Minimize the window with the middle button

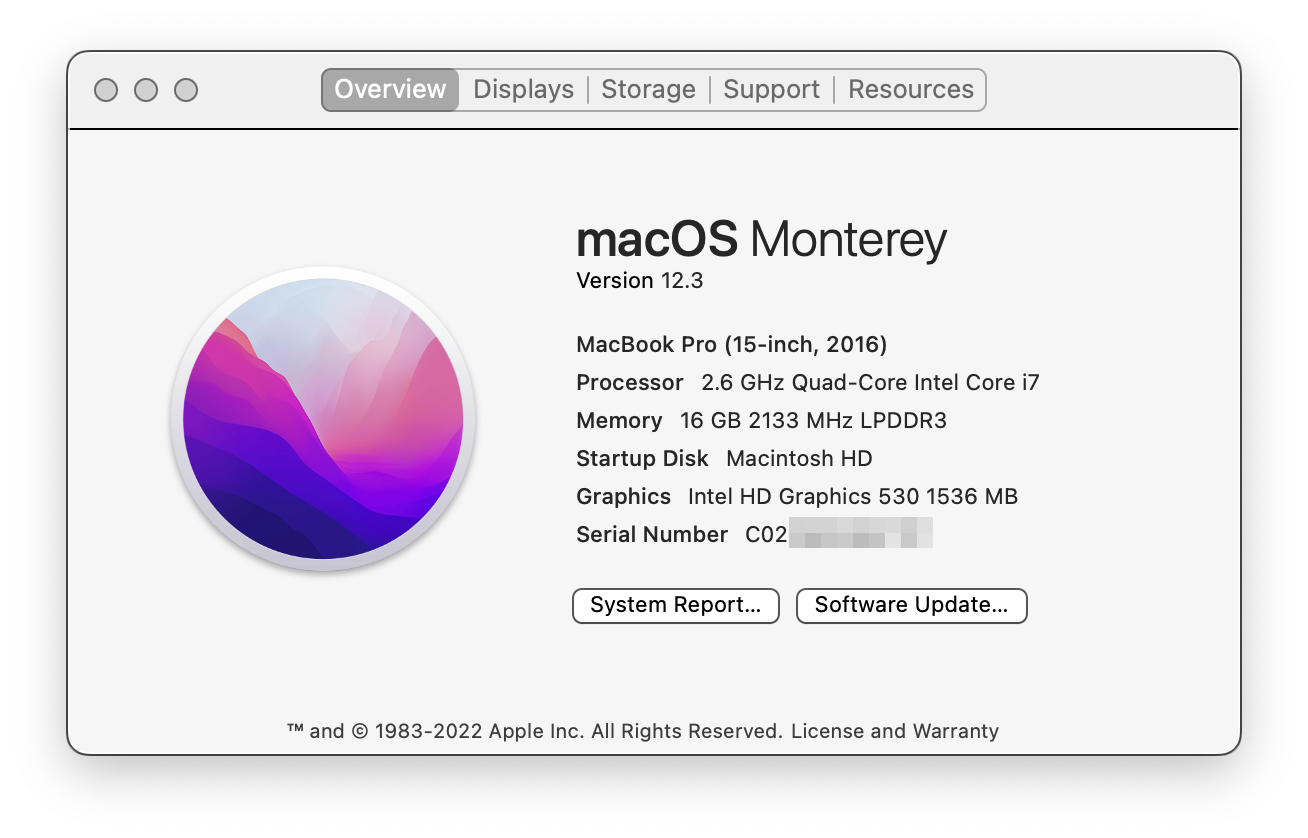tap(146, 90)
